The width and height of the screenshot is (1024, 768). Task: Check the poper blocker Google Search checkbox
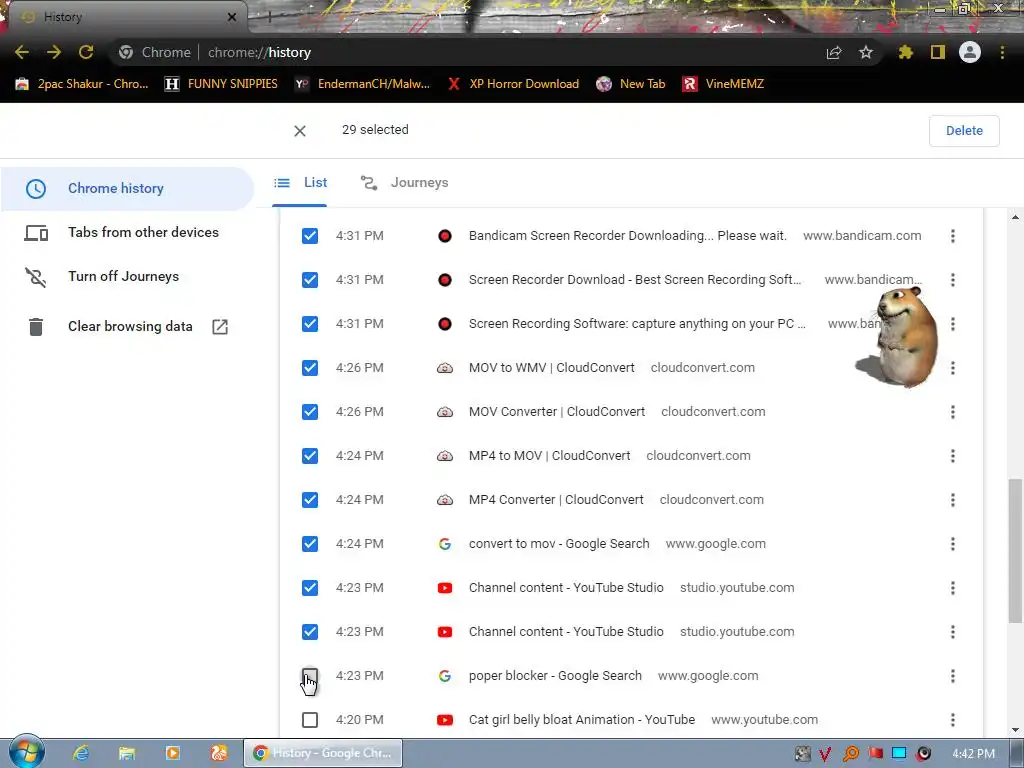310,676
